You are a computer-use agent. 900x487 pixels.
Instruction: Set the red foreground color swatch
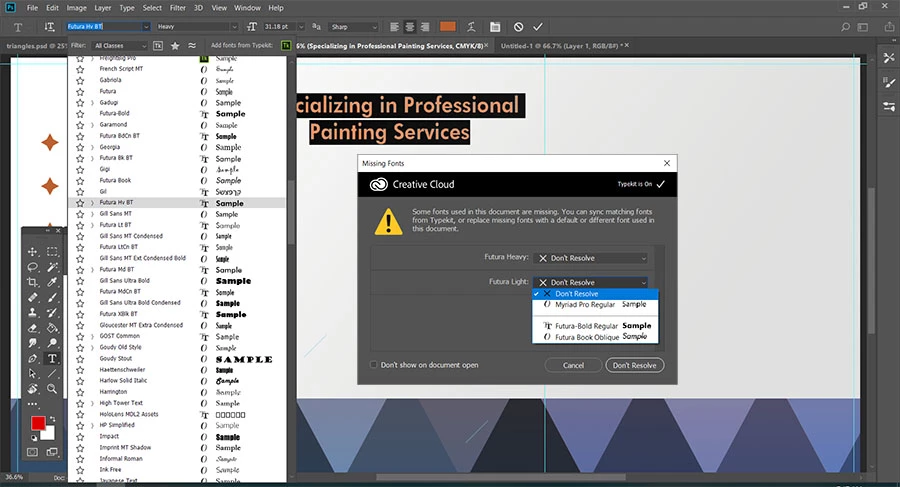click(38, 423)
